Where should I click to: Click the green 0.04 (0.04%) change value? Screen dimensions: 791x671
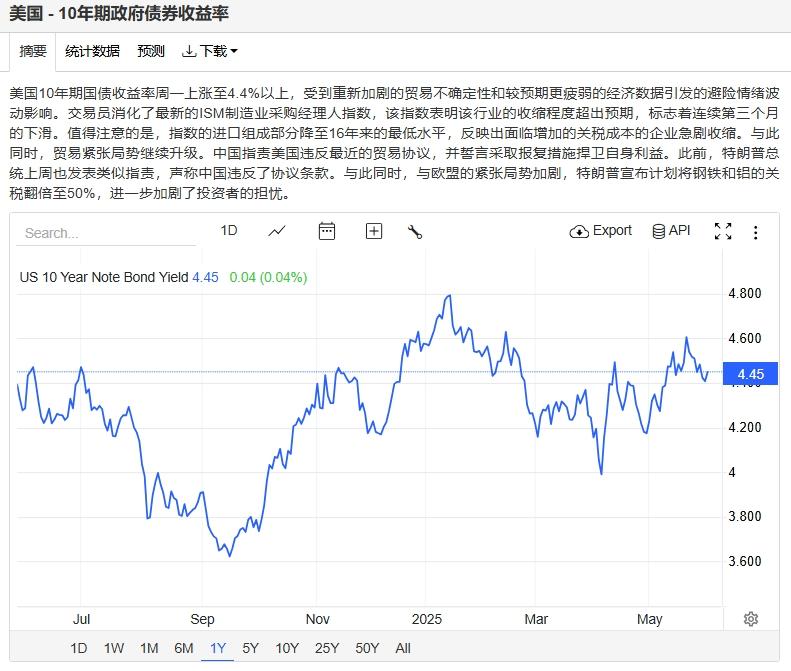[268, 277]
